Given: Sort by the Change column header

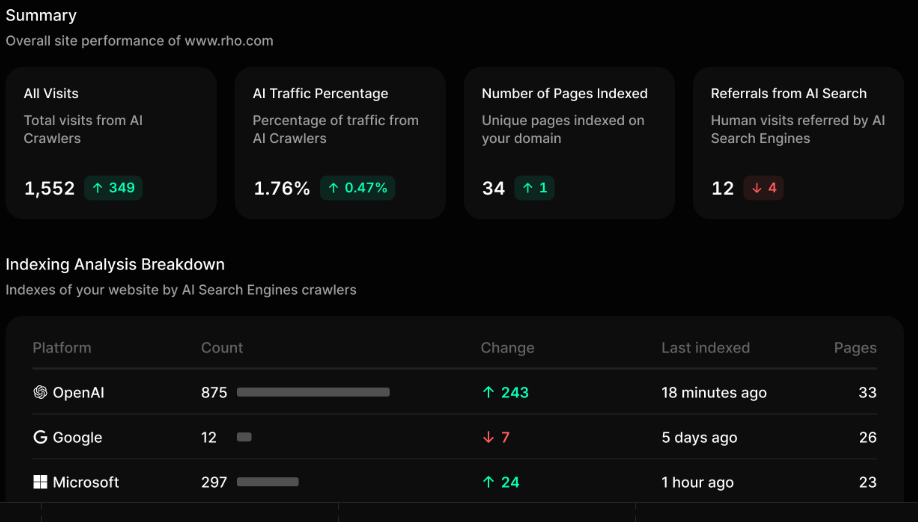Looking at the screenshot, I should click(x=508, y=348).
